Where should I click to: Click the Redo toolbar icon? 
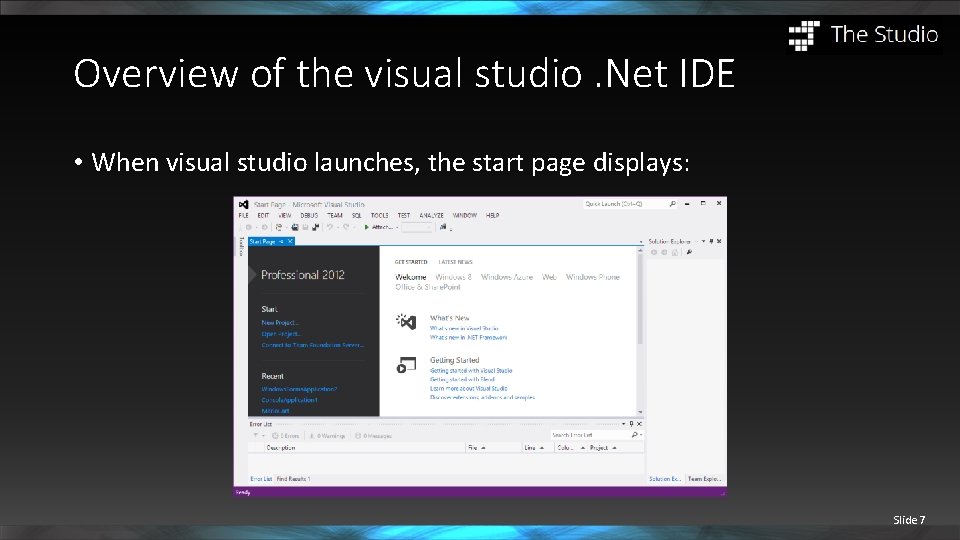pos(346,227)
